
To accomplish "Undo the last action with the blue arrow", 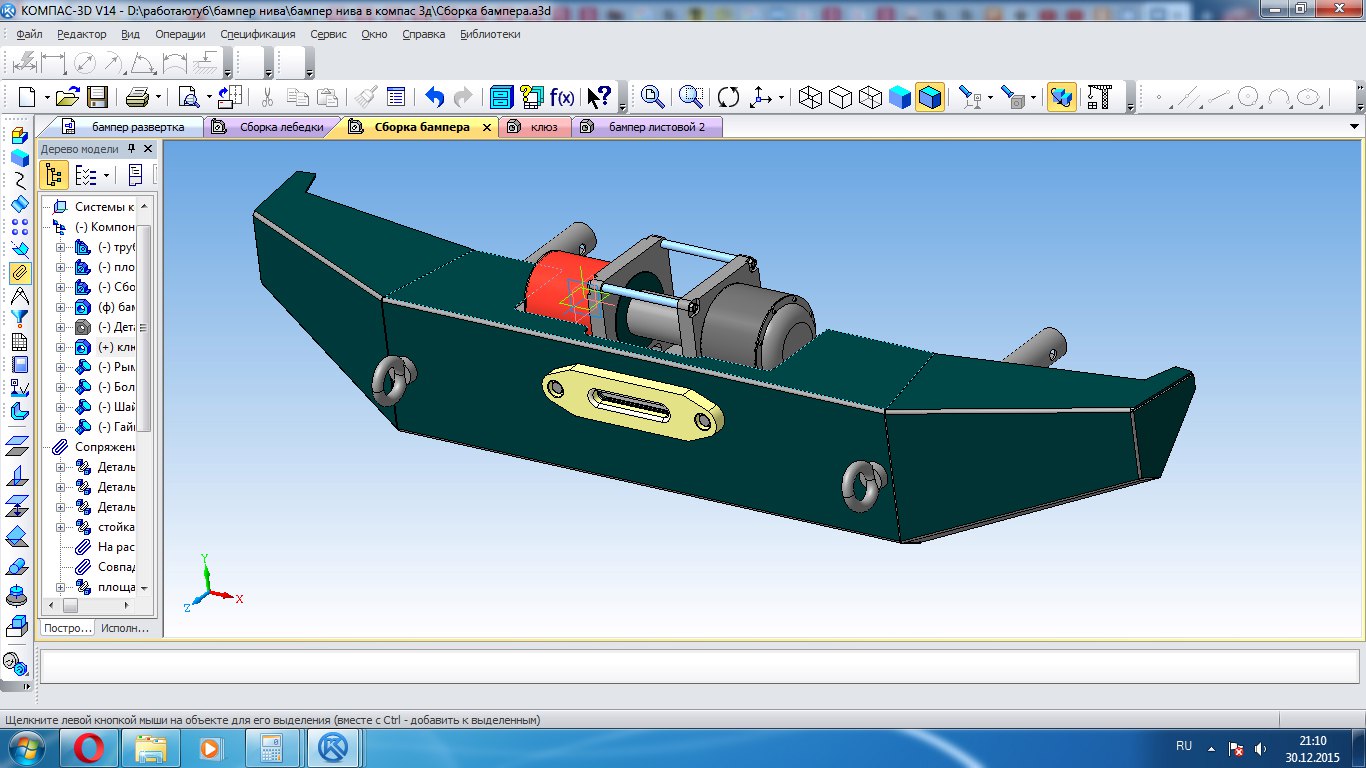I will (x=434, y=97).
